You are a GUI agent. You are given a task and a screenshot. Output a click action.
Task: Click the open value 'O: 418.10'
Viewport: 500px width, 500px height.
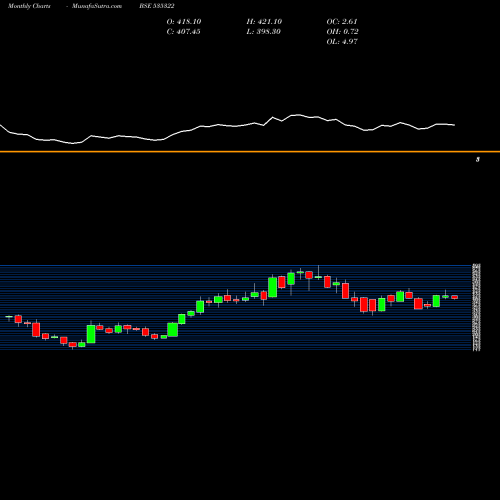pos(184,22)
